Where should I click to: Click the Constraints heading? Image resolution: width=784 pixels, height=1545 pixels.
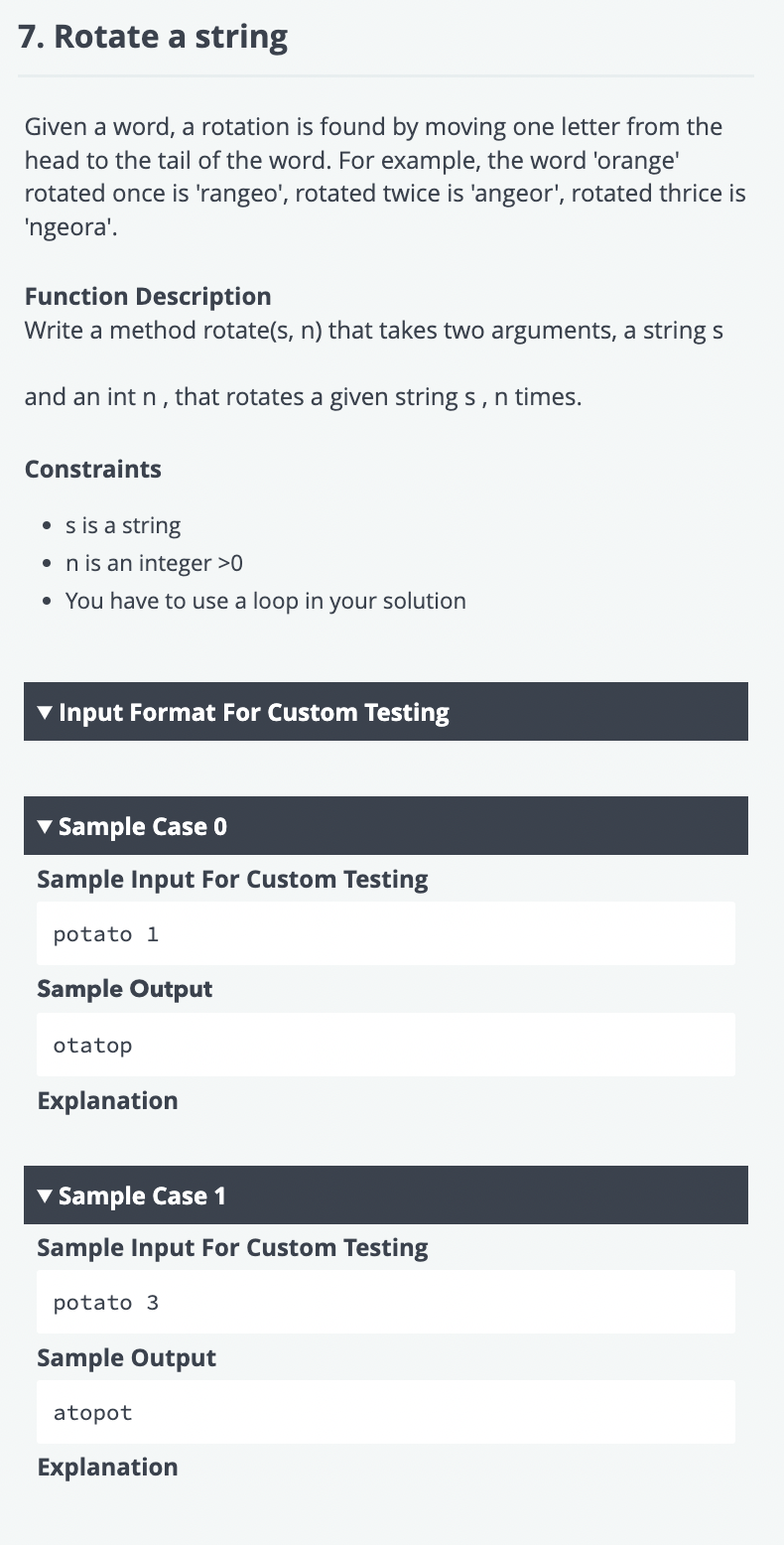pos(93,469)
